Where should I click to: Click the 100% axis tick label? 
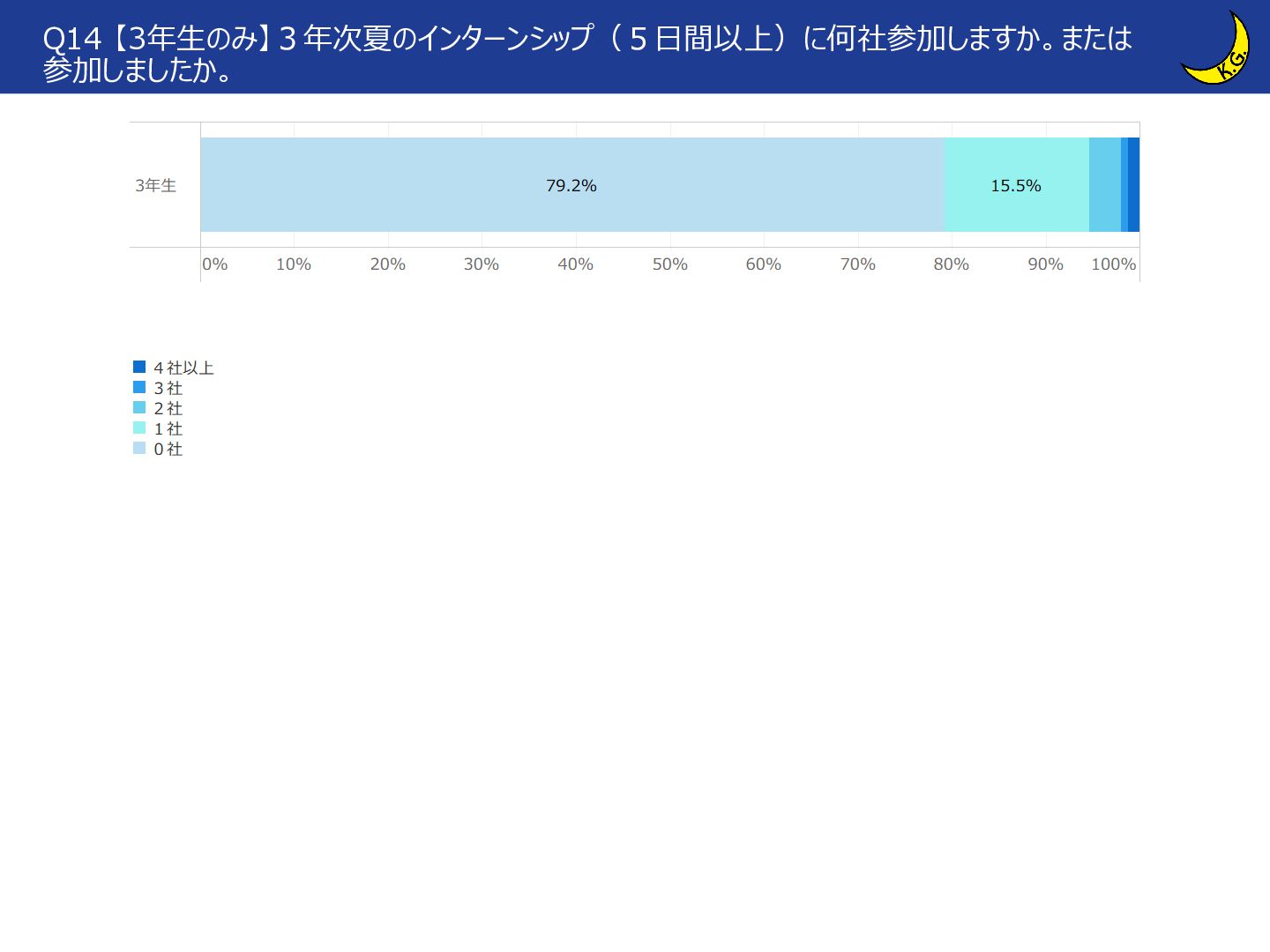1113,264
